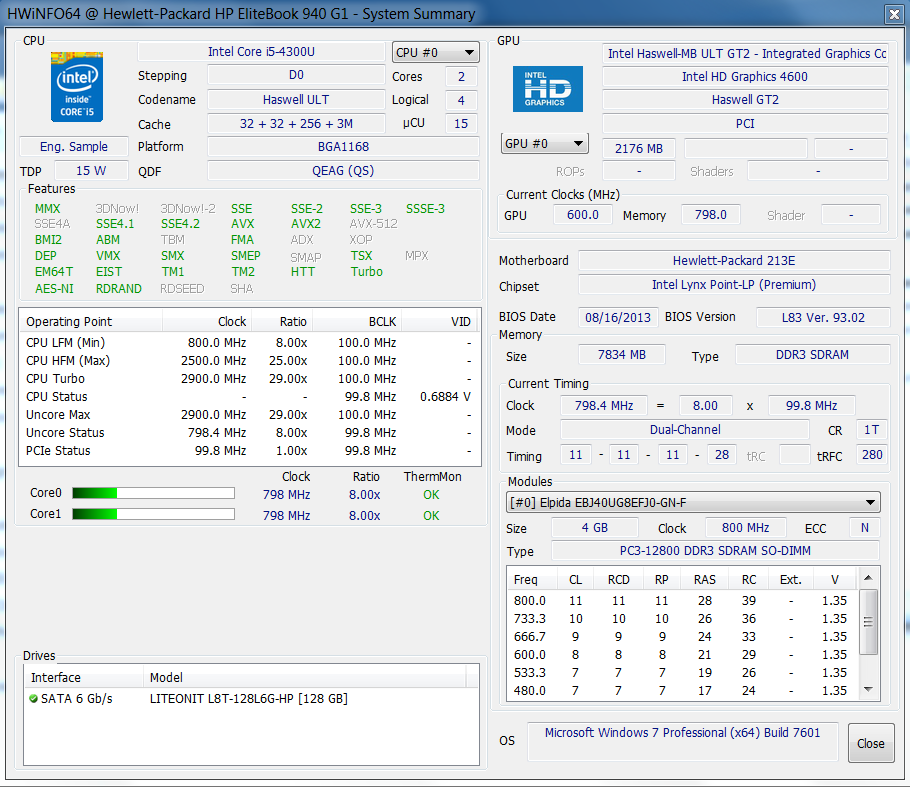
Task: Click the Eng. Sample field
Action: (x=74, y=147)
